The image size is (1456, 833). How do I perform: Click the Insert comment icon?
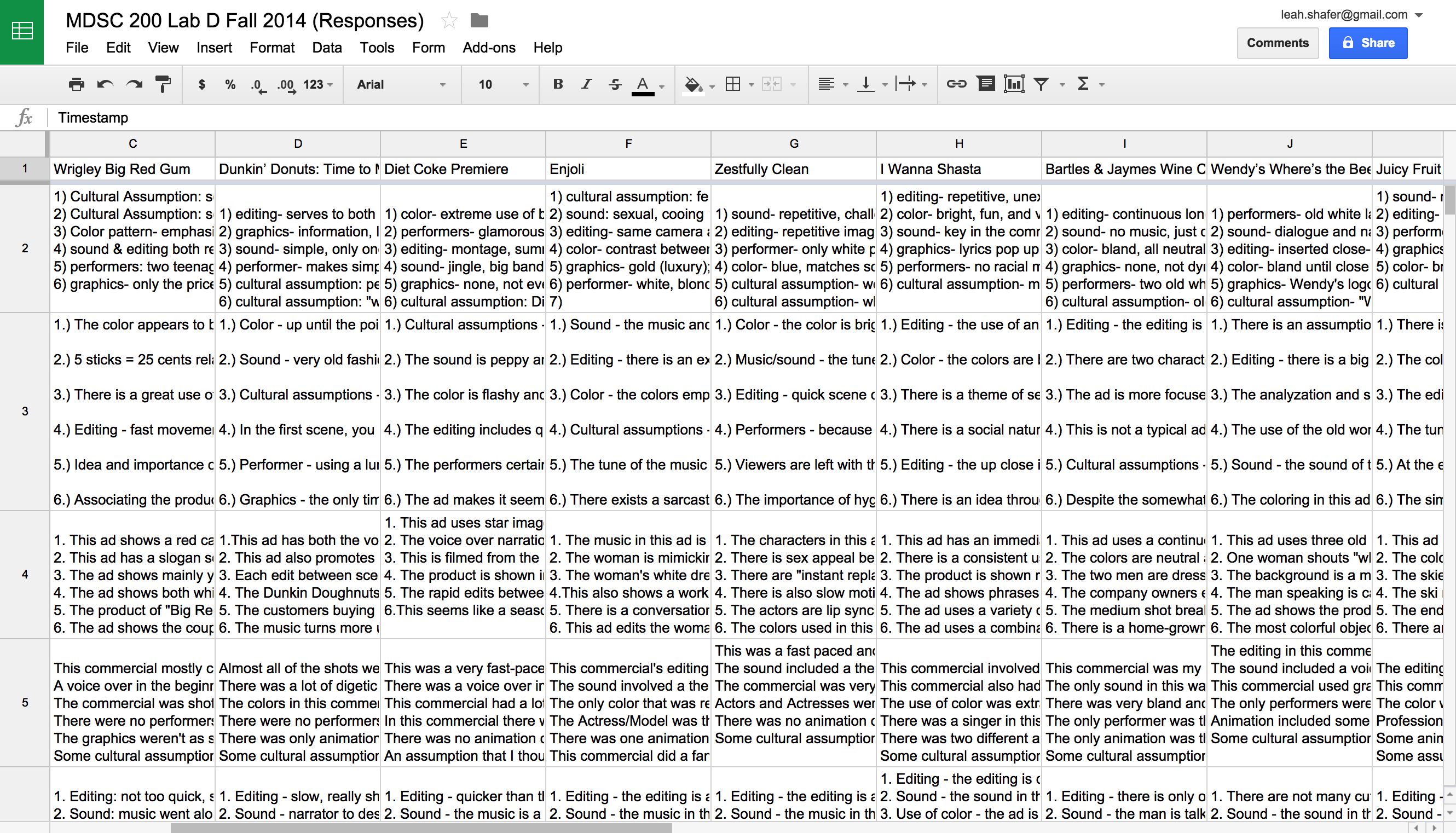(x=986, y=85)
